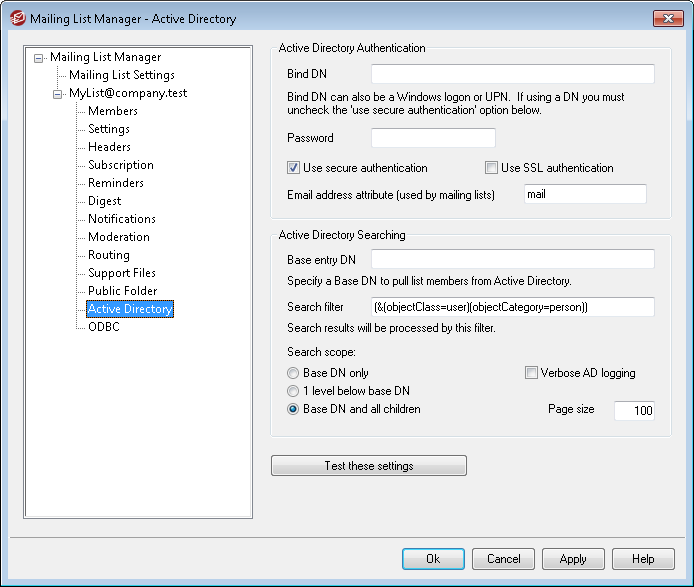Collapse the Mailing List Manager tree node
694x587 pixels.
pos(39,58)
